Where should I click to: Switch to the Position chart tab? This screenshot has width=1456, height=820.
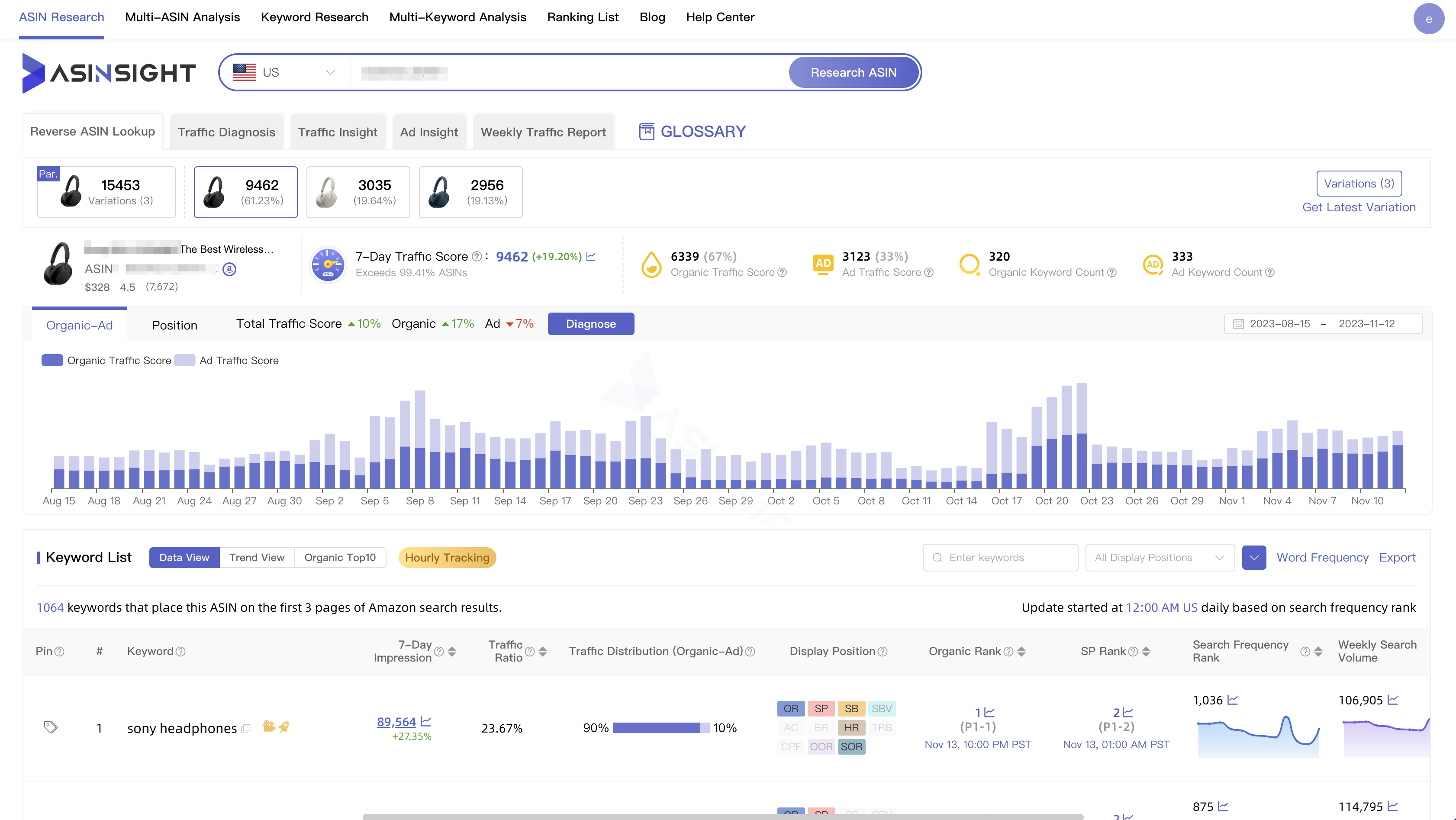coord(175,325)
